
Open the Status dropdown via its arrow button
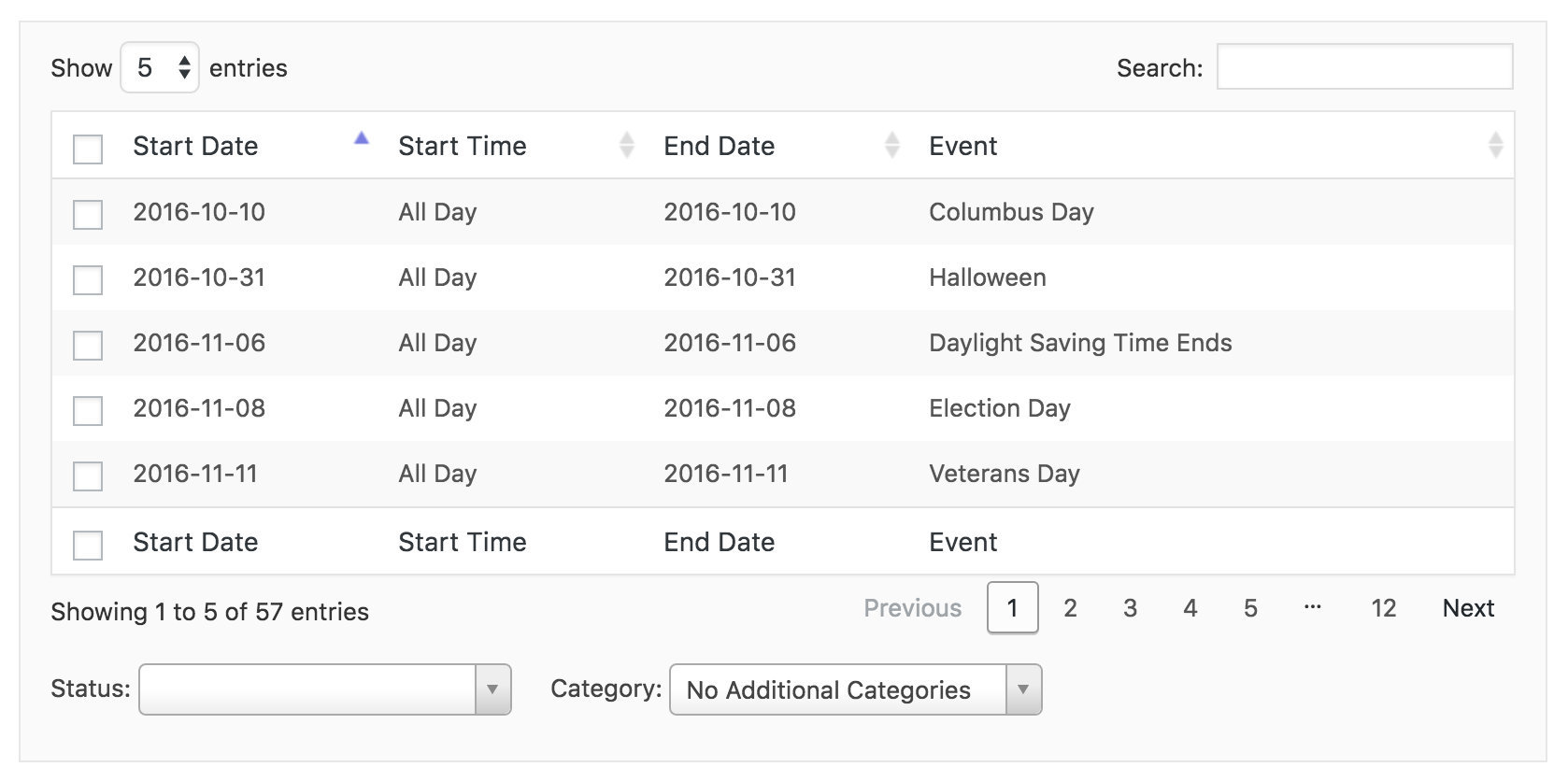tap(493, 689)
